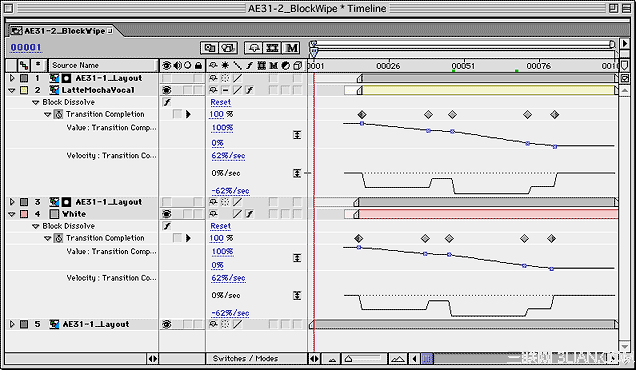This screenshot has width=636, height=370.
Task: Collapse Transition Completion under White layer
Action: 47,239
